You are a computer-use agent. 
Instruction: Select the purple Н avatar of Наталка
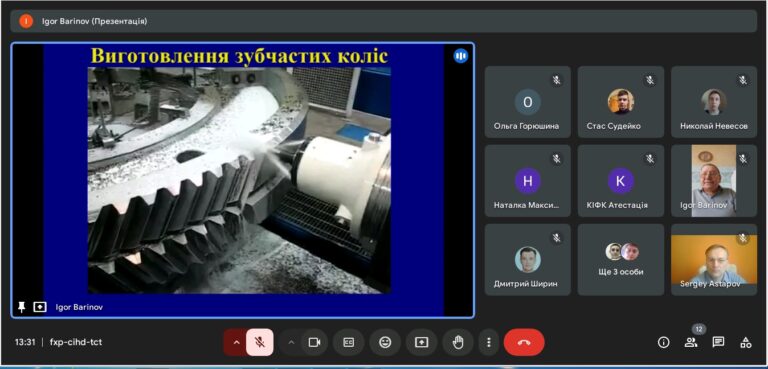(528, 181)
